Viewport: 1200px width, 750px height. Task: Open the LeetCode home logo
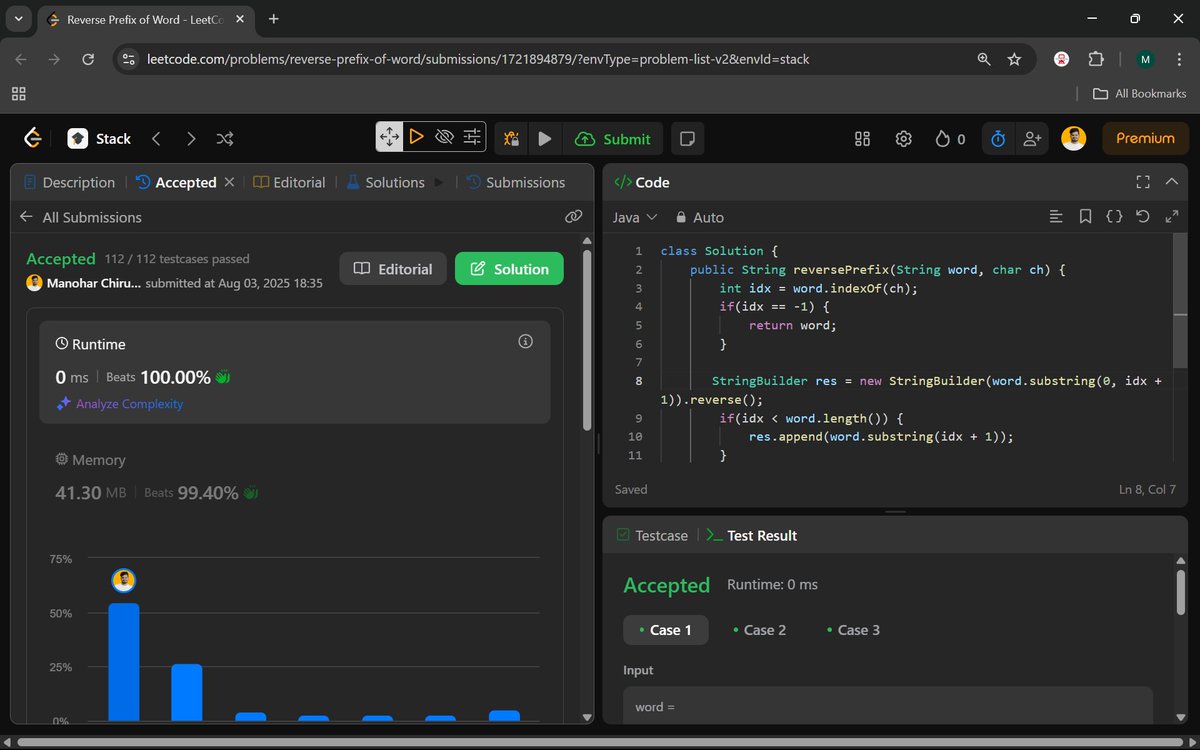[33, 138]
